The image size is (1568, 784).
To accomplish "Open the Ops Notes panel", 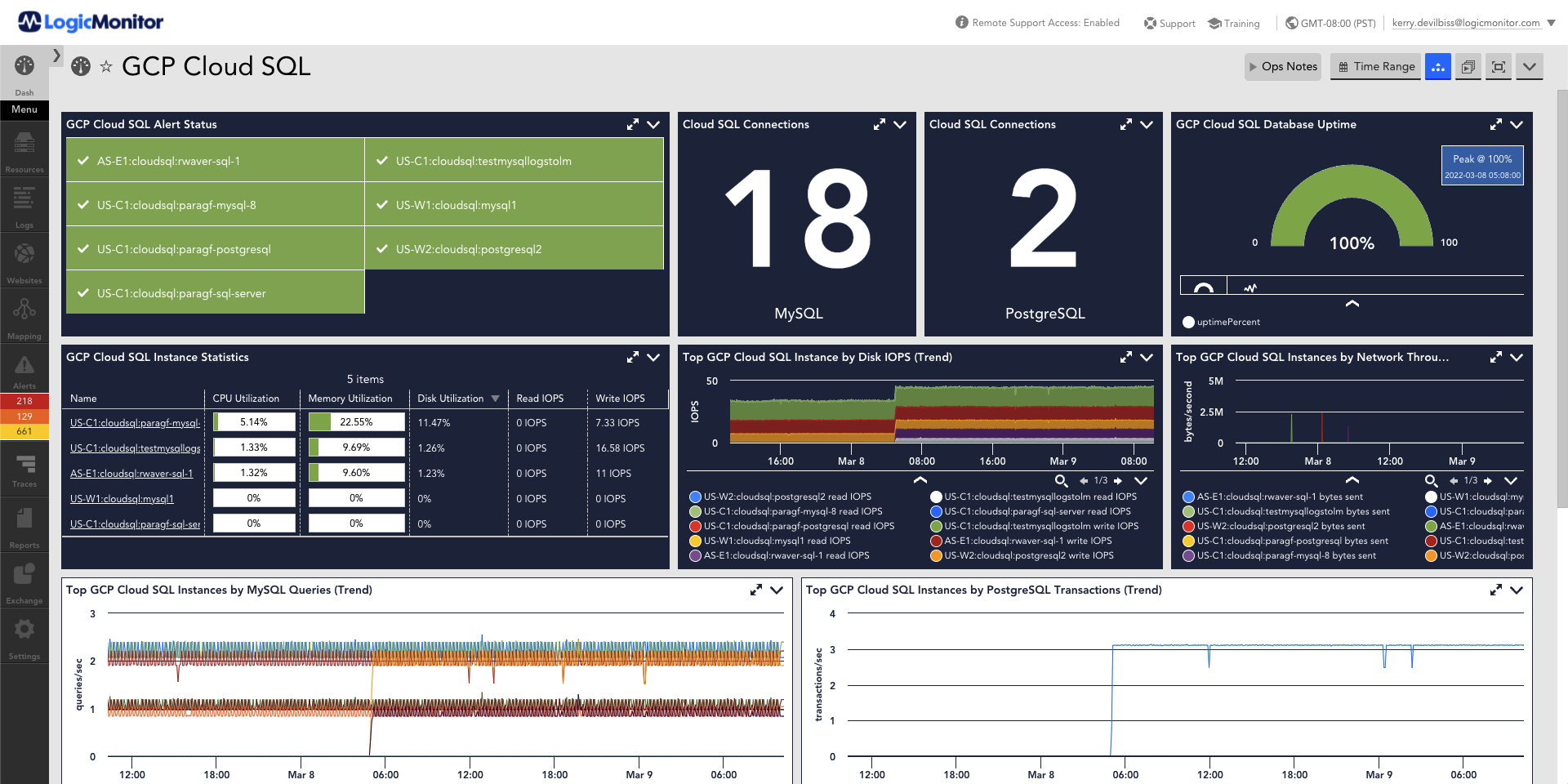I will point(1282,66).
